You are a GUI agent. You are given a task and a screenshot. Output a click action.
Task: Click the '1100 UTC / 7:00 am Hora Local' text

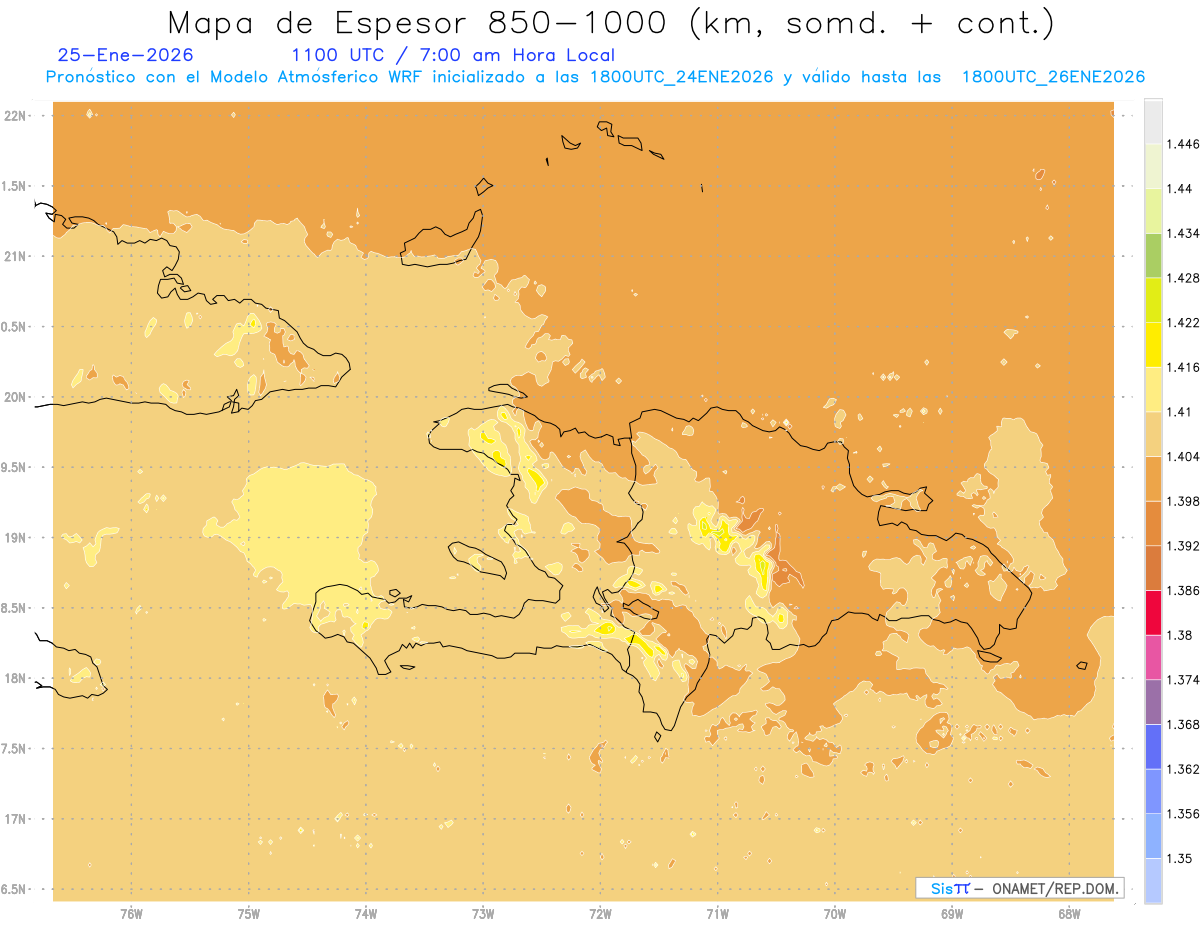click(x=453, y=56)
